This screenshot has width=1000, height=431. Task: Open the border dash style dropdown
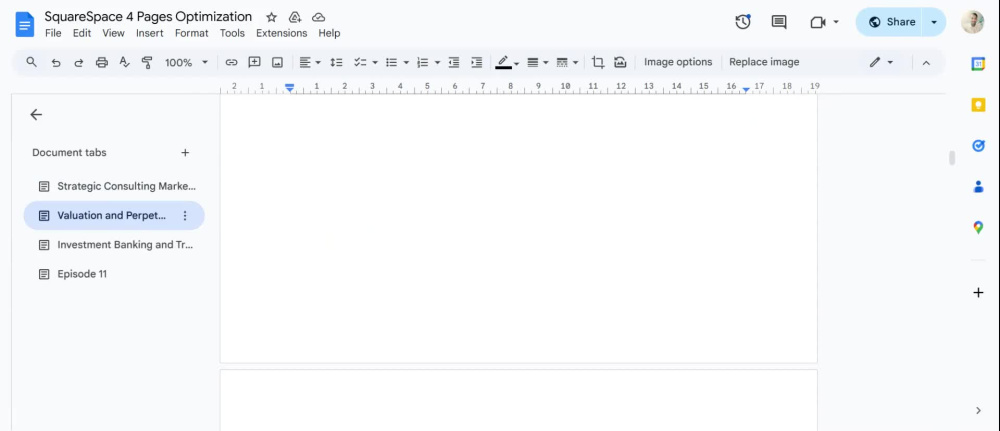(567, 62)
